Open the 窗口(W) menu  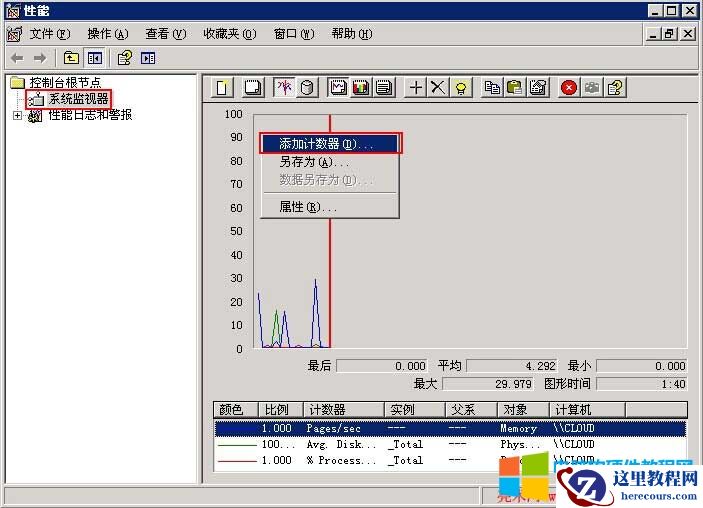tap(294, 34)
